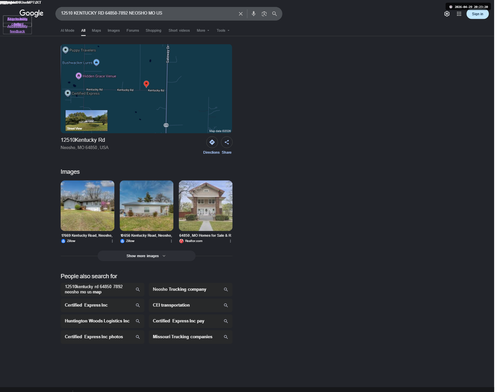This screenshot has height=392, width=500.
Task: Select the Certified Express map marker
Action: (x=68, y=93)
